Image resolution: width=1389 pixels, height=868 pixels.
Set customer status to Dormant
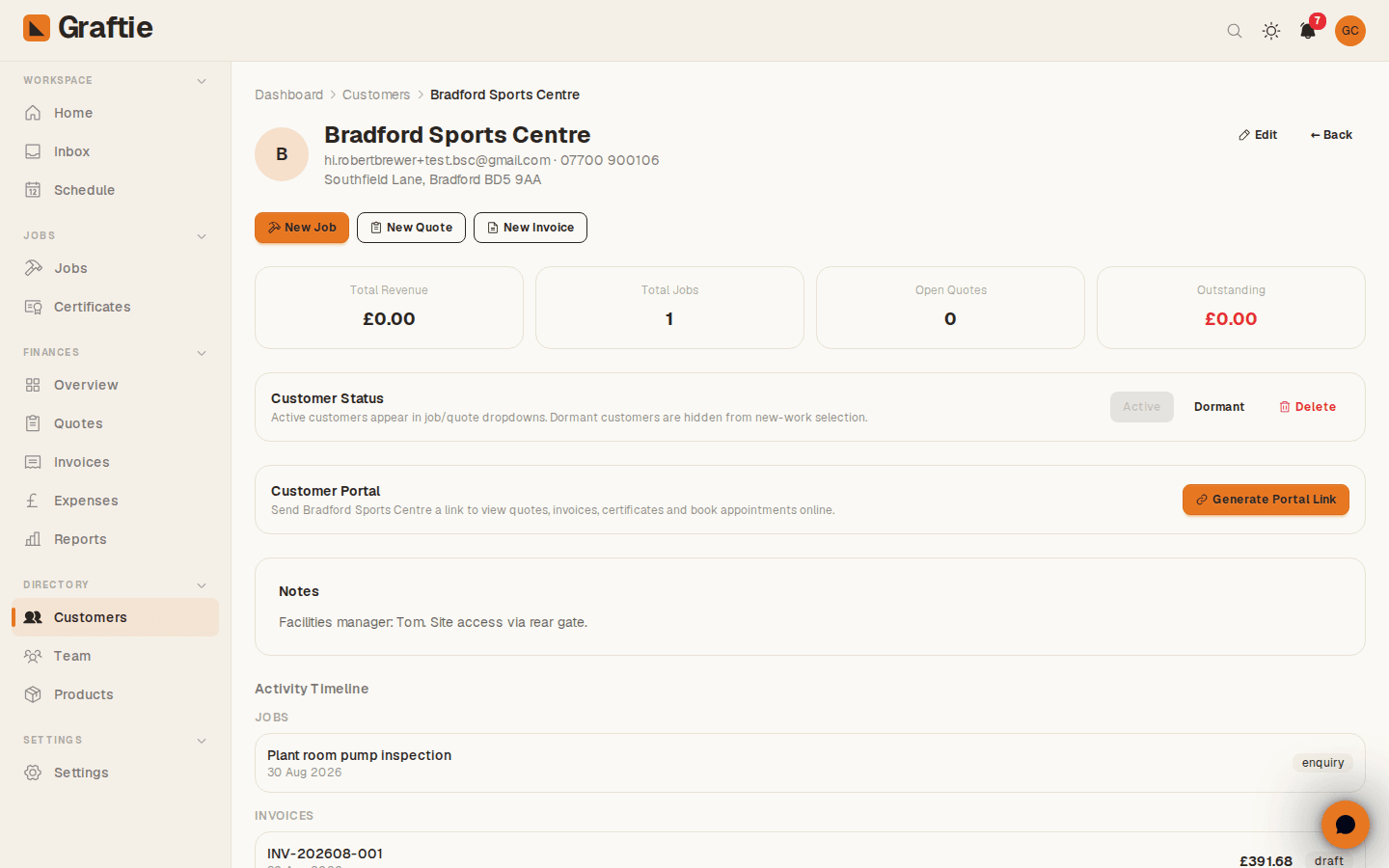(1219, 407)
